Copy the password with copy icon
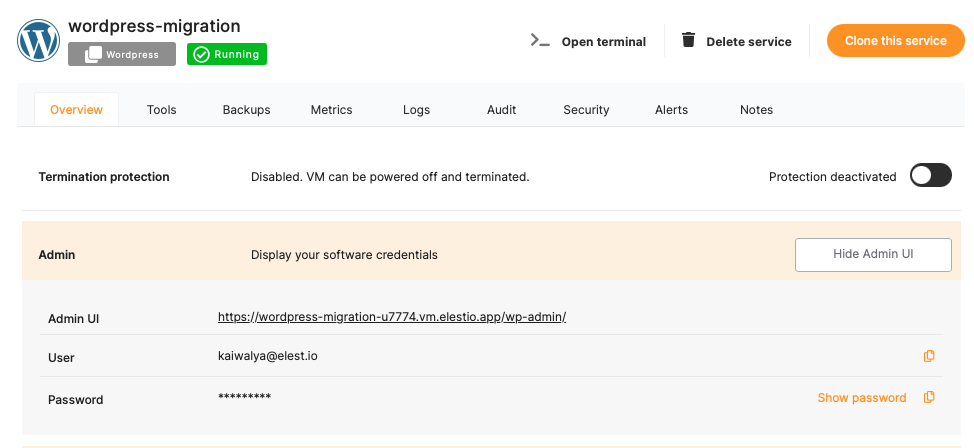This screenshot has height=448, width=974. click(x=929, y=398)
